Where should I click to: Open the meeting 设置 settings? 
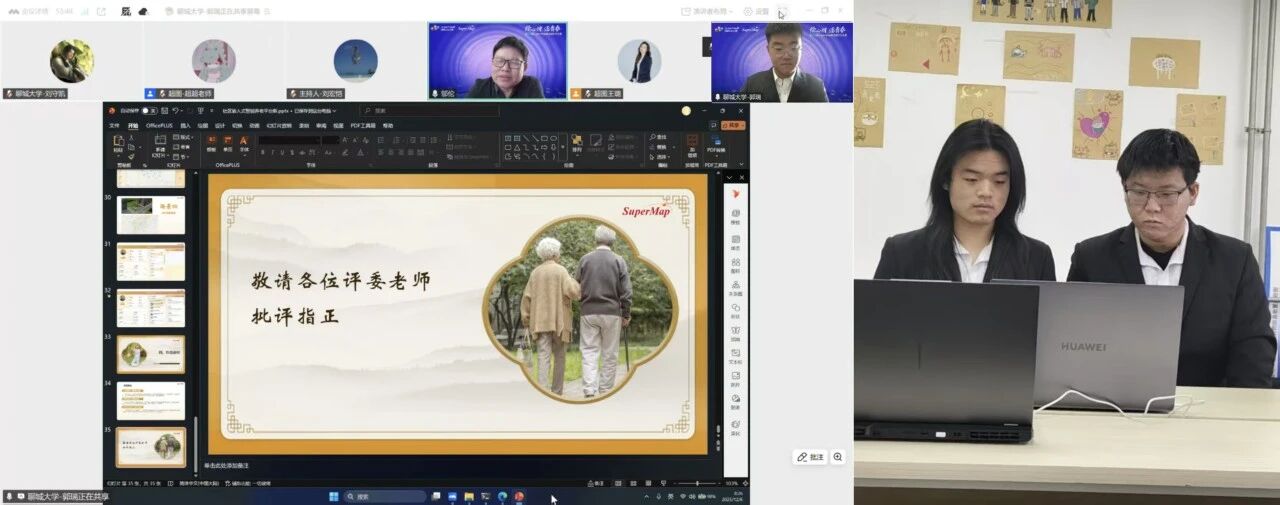tap(756, 11)
